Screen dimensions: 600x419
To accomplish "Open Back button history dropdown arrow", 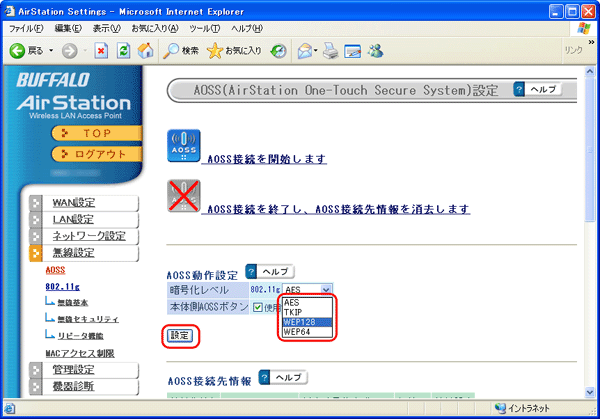I will coord(51,51).
